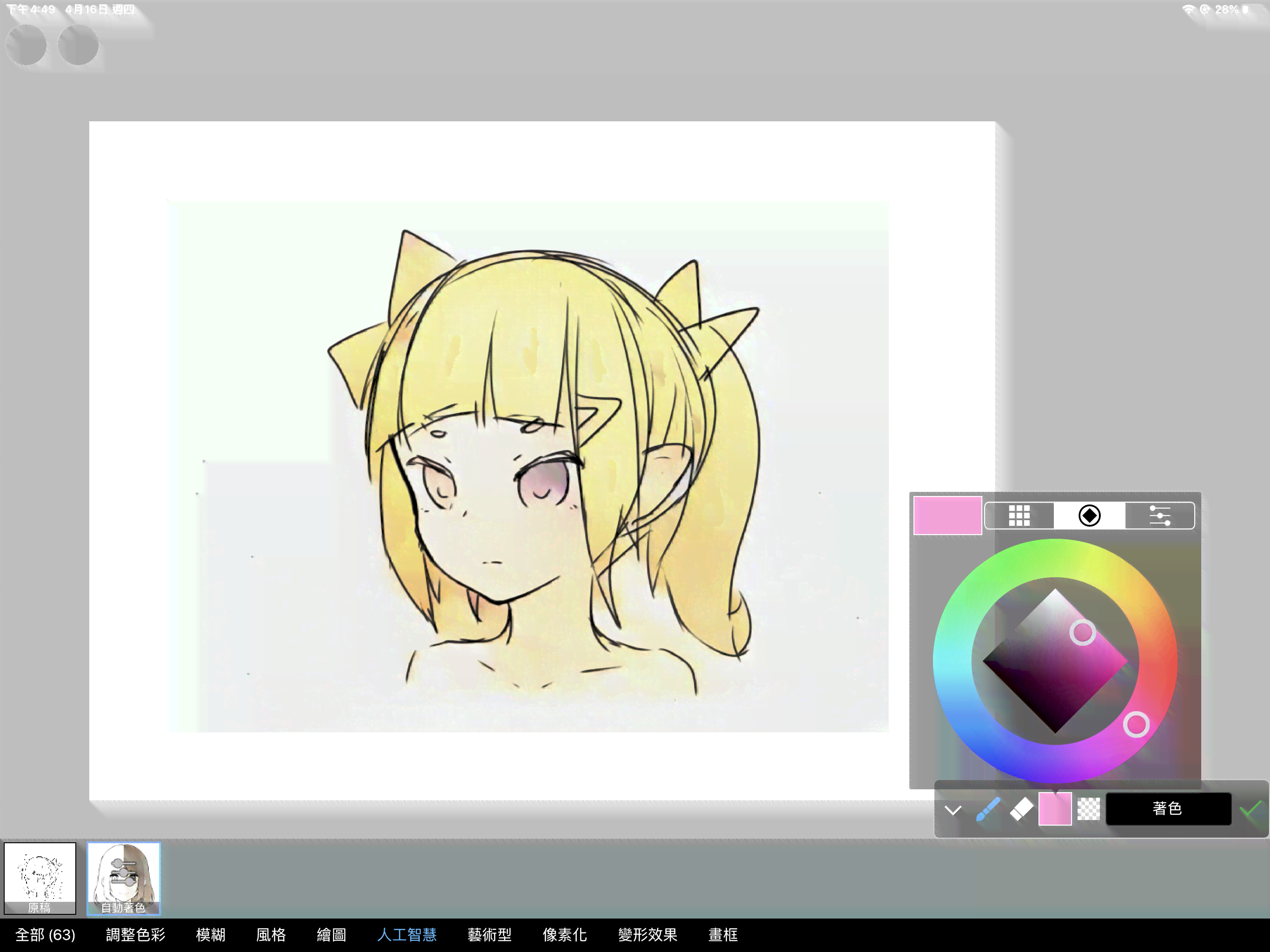Tap the second round button at top left
The height and width of the screenshot is (952, 1270).
78,45
